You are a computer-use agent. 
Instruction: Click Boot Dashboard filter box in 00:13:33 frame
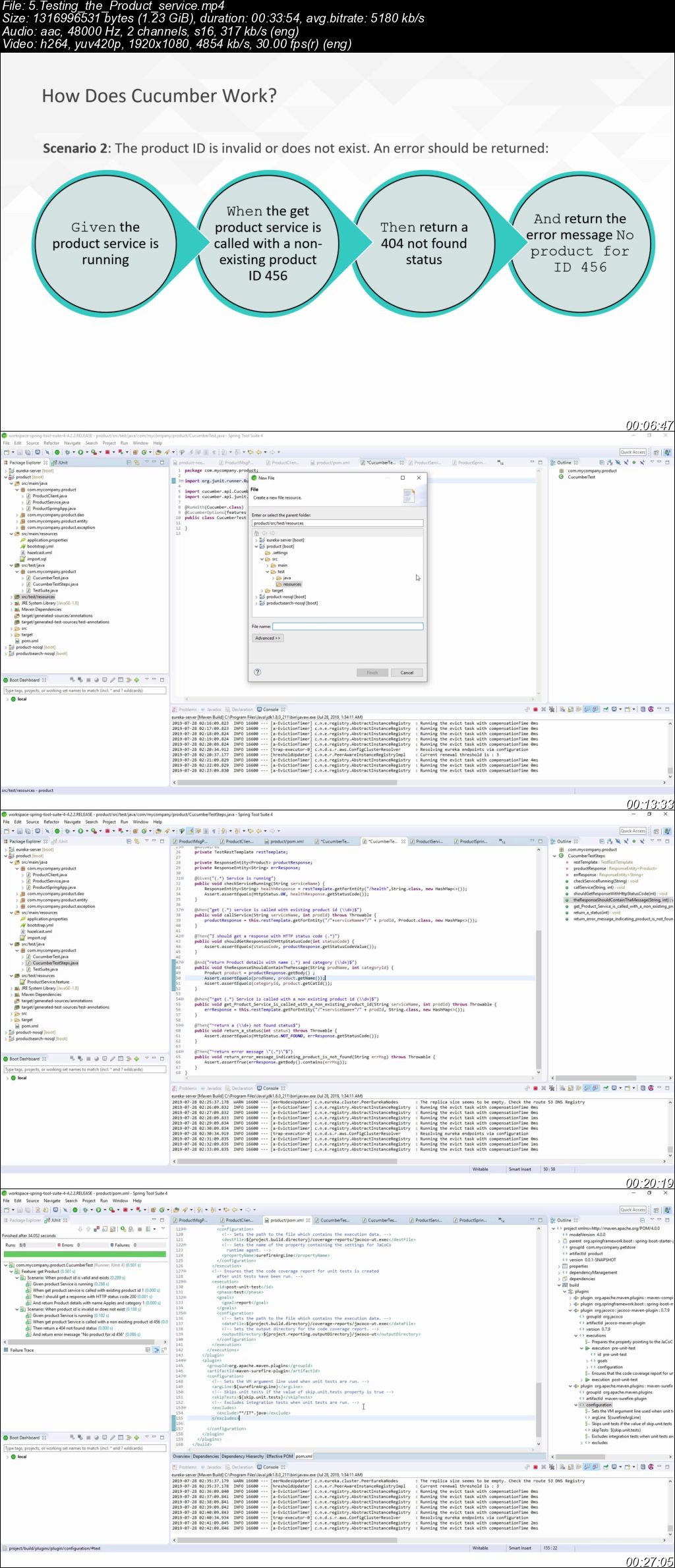click(x=84, y=690)
